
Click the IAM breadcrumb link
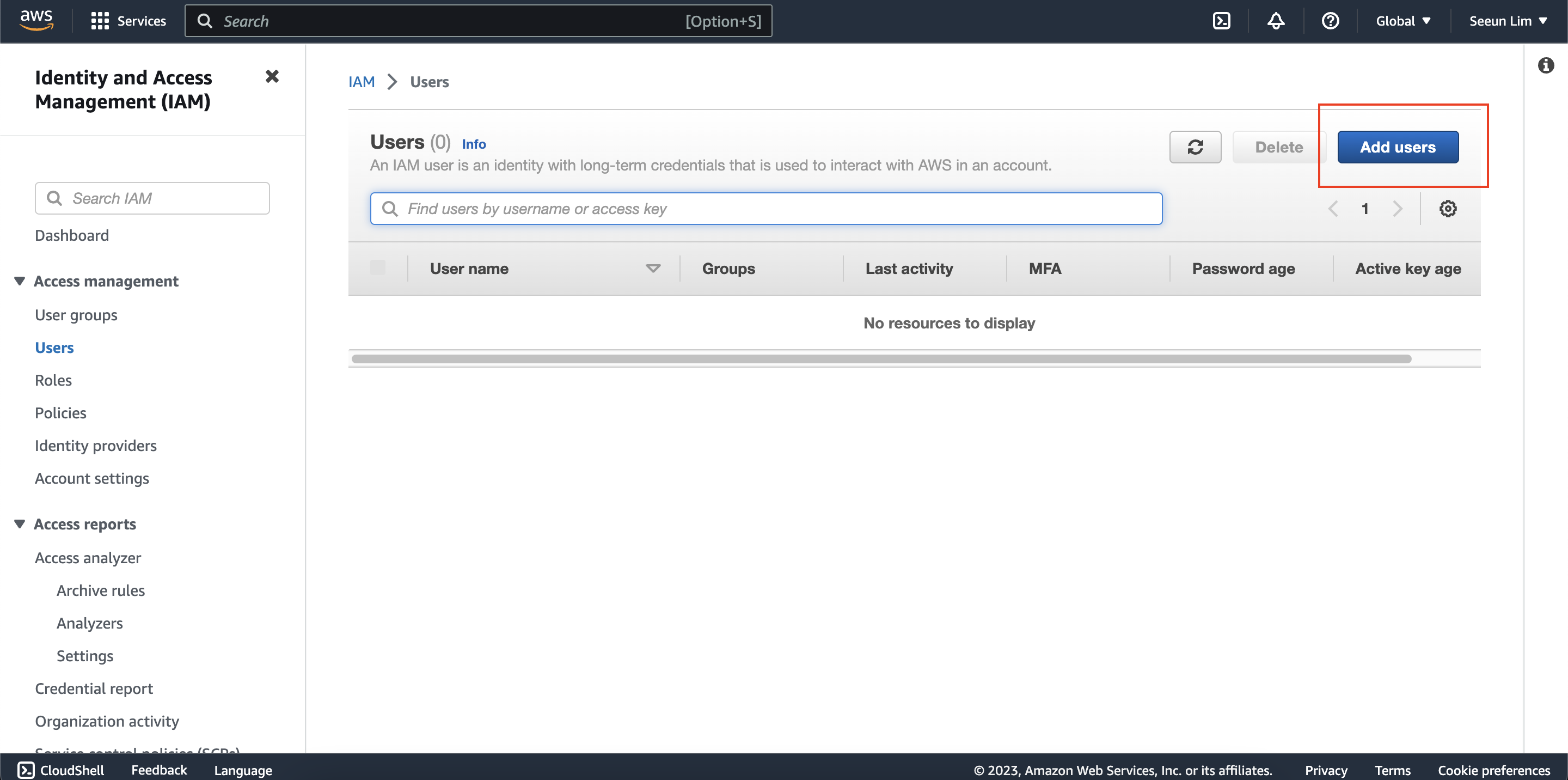pos(361,82)
